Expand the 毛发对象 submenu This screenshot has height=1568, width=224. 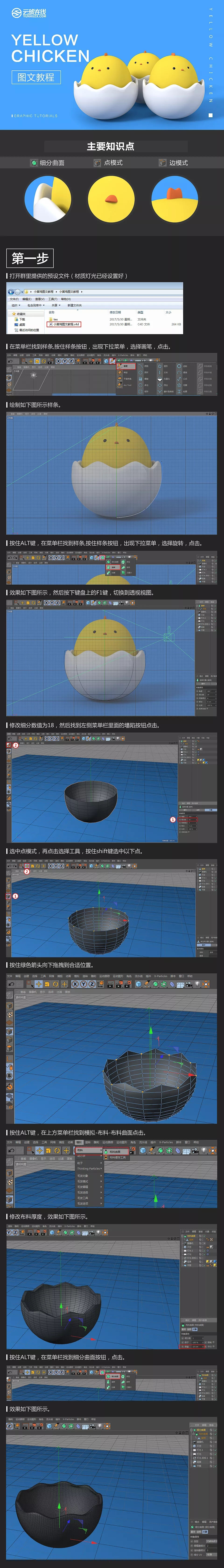tap(89, 1176)
